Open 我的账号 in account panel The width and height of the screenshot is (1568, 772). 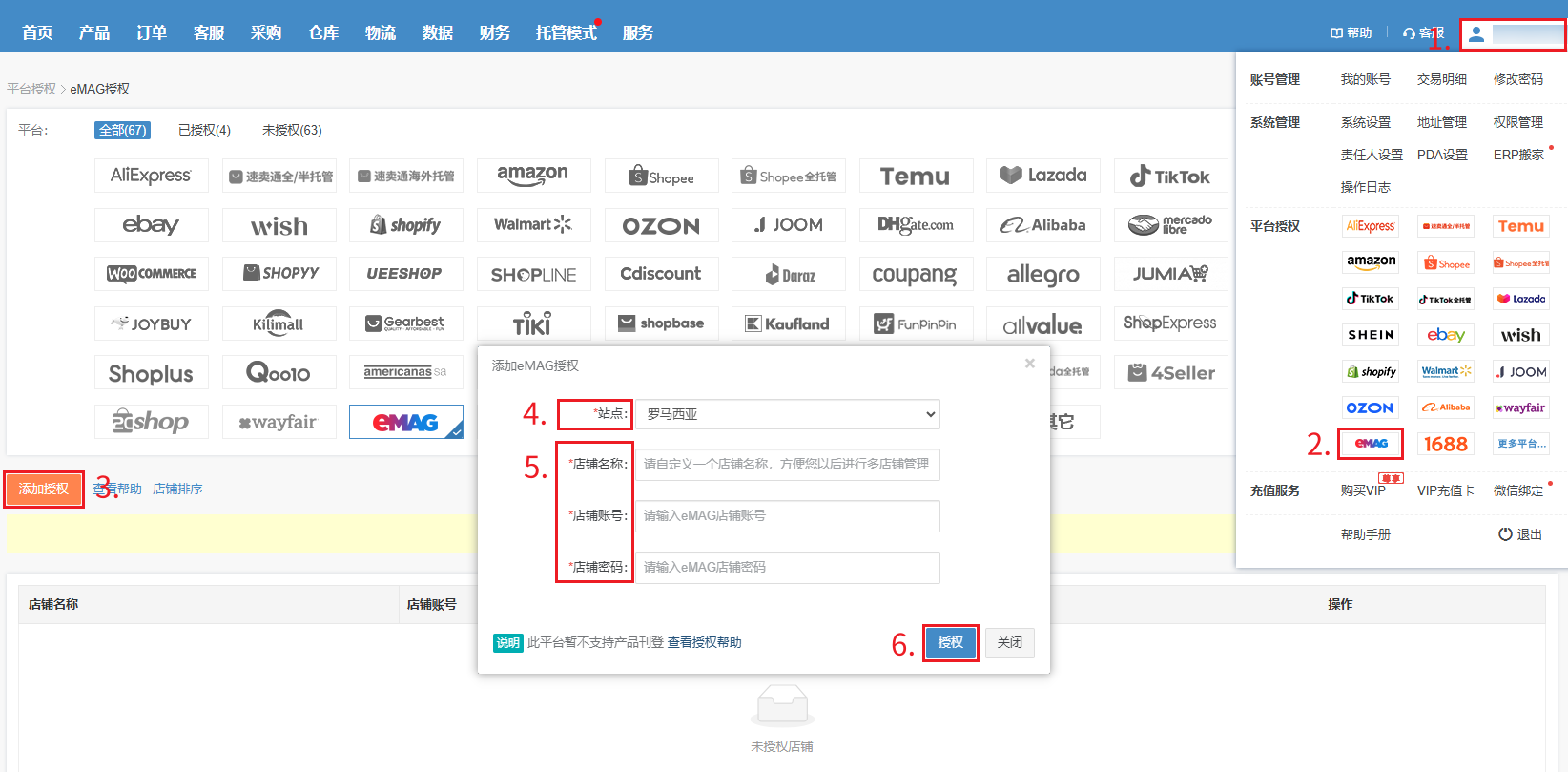pyautogui.click(x=1366, y=79)
